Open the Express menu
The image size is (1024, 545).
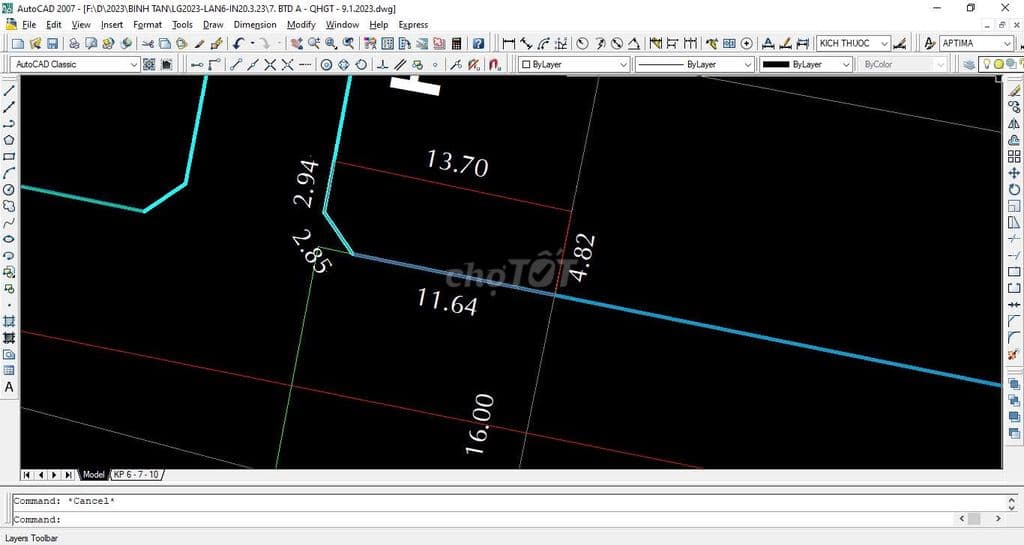click(x=413, y=25)
